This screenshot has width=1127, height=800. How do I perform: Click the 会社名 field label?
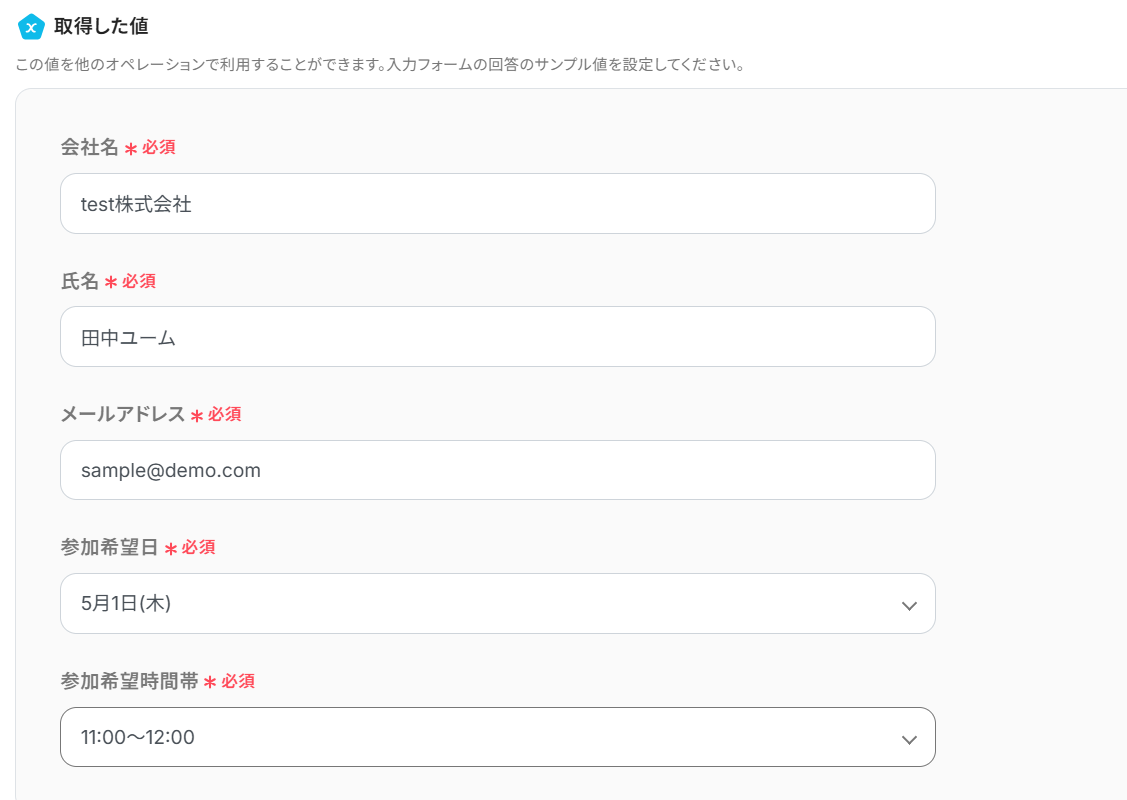(x=89, y=148)
